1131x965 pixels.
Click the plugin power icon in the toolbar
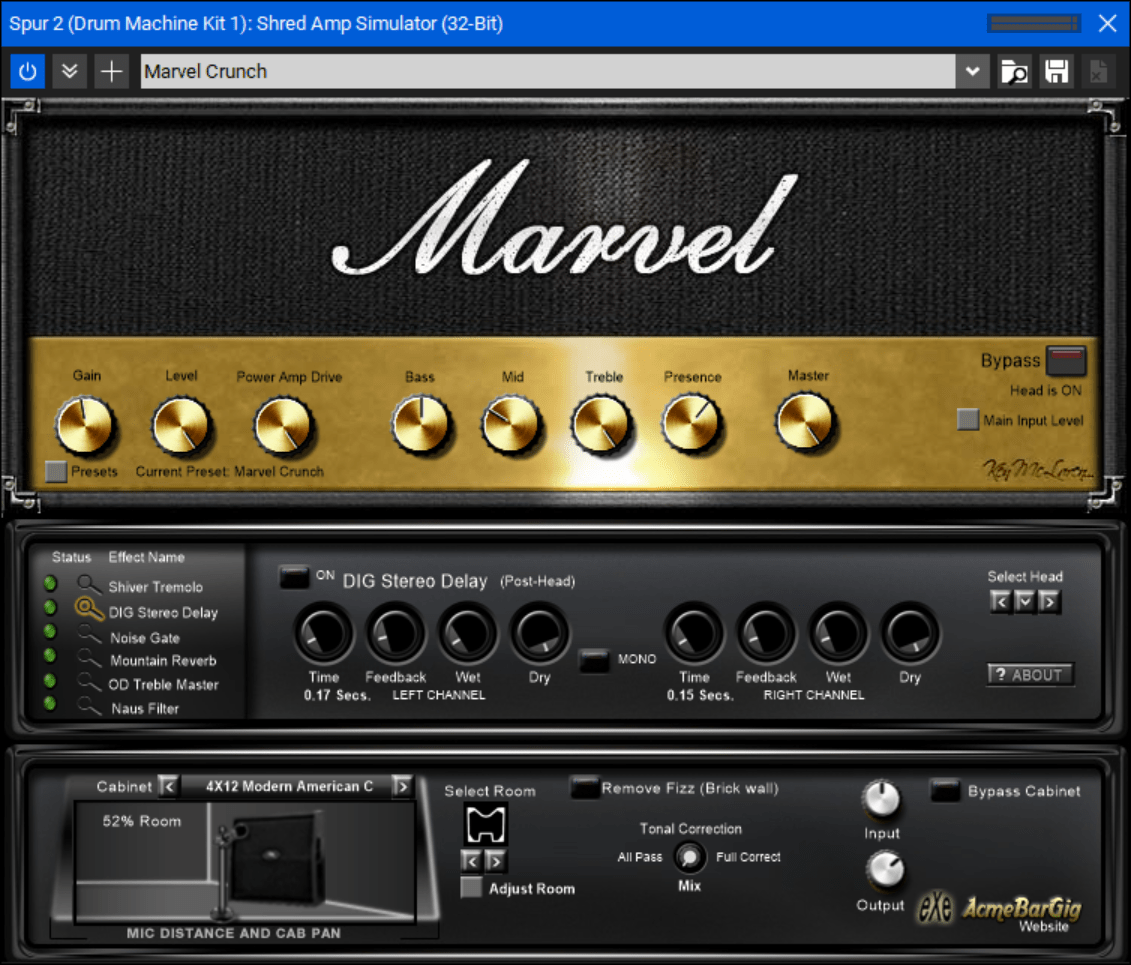27,71
